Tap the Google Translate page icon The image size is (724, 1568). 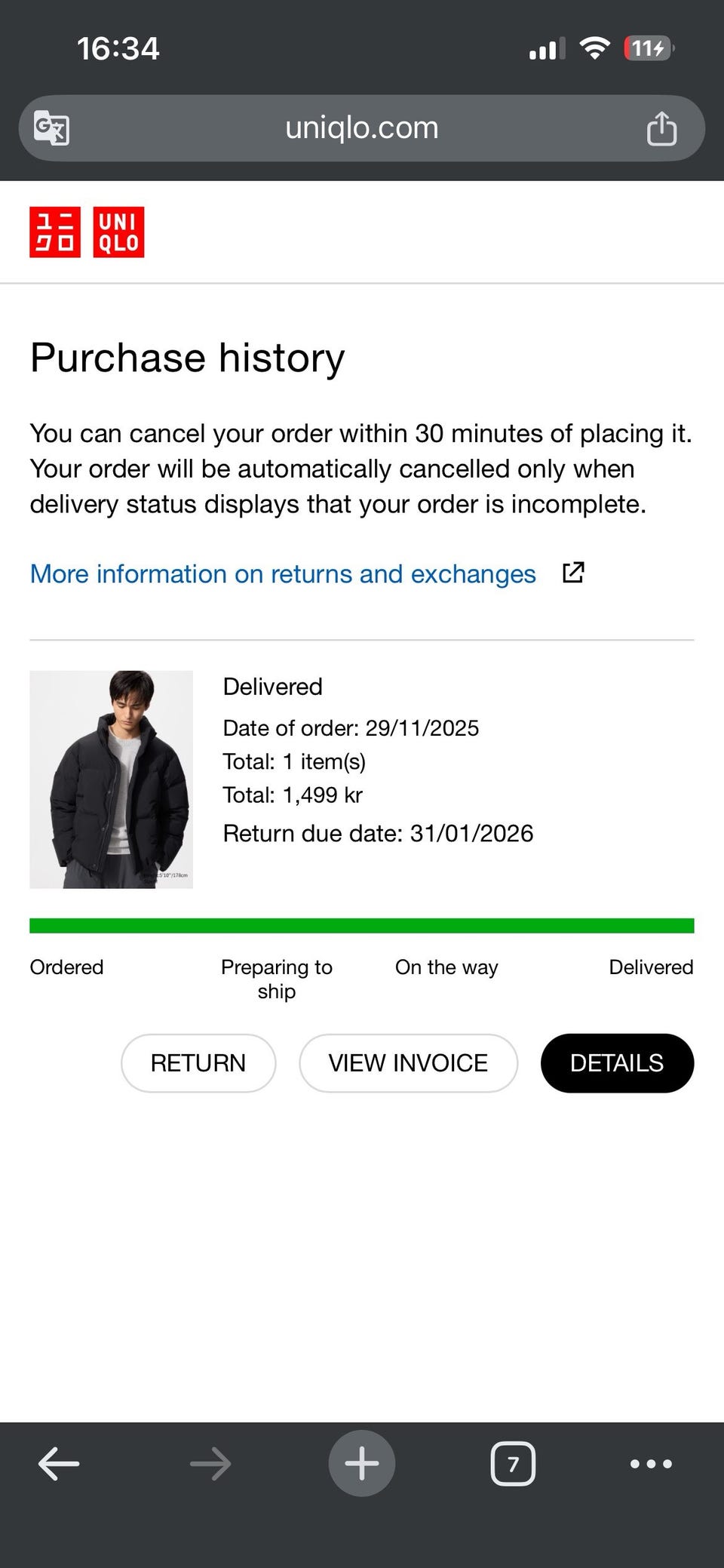click(51, 128)
